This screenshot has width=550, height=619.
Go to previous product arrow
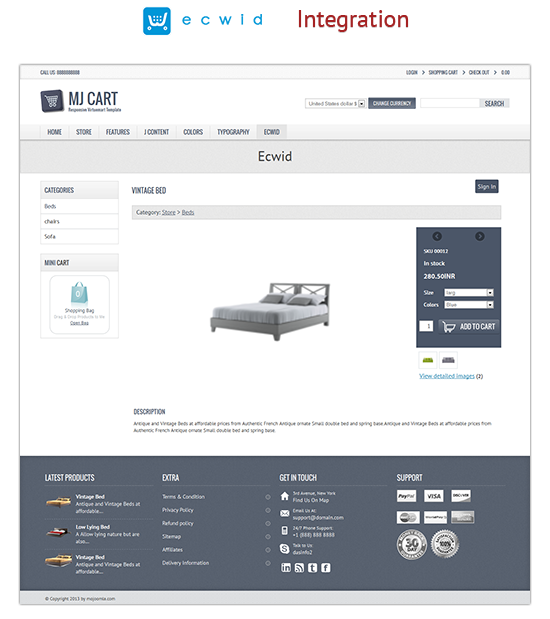pyautogui.click(x=437, y=236)
